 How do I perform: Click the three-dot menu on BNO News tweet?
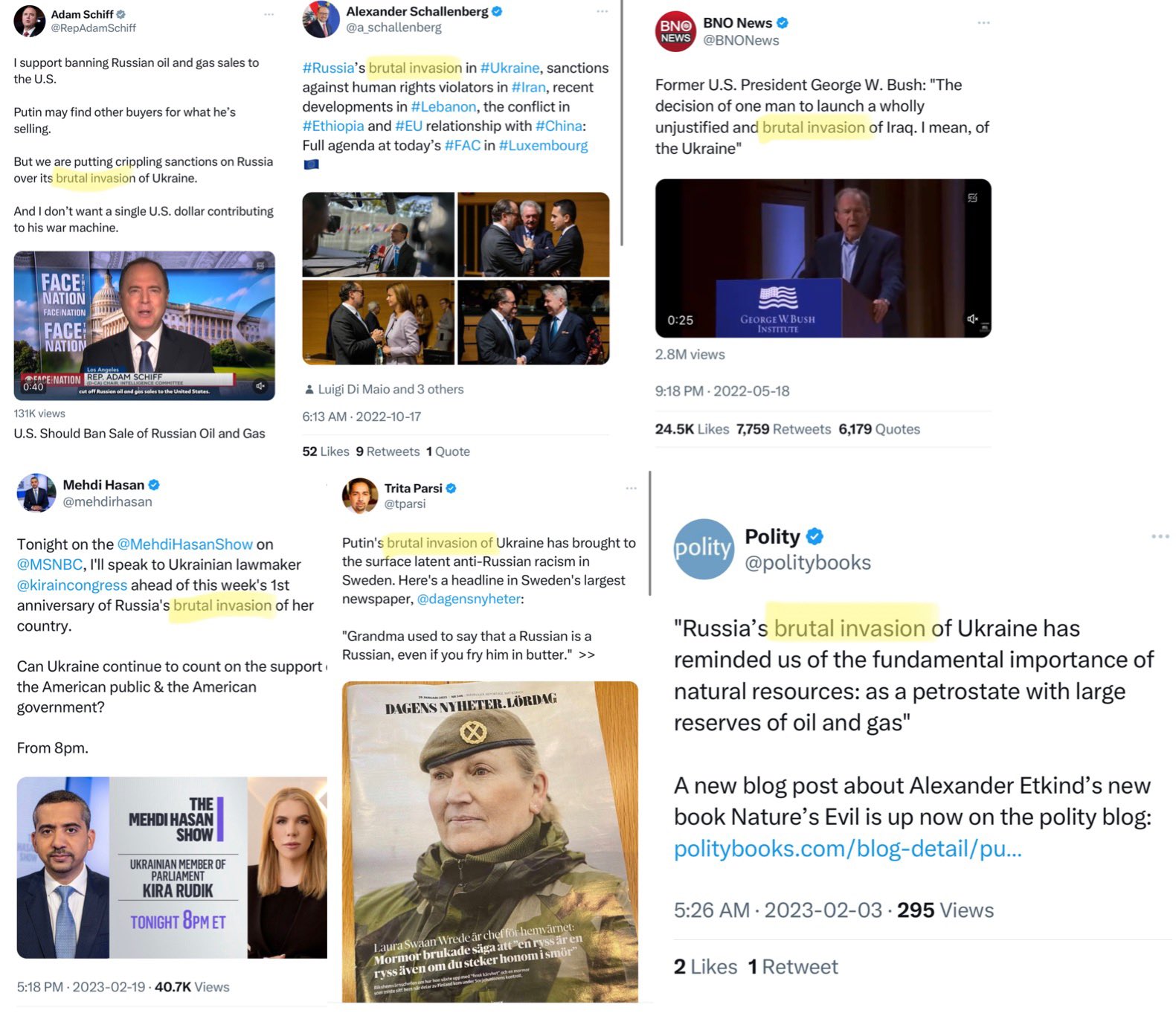pos(983,23)
